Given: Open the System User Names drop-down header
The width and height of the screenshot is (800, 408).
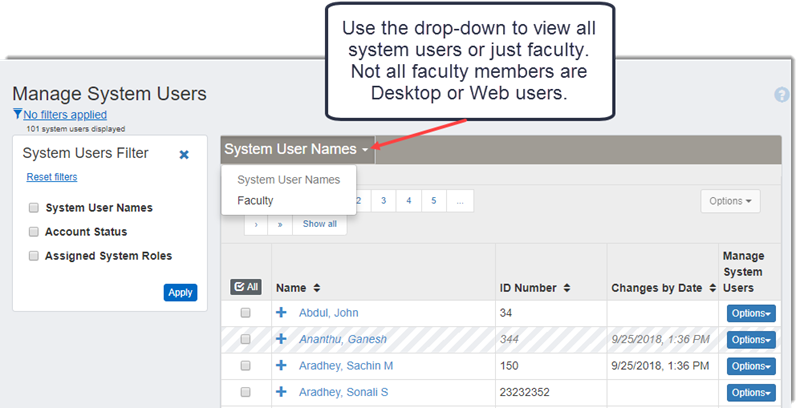Looking at the screenshot, I should [296, 149].
